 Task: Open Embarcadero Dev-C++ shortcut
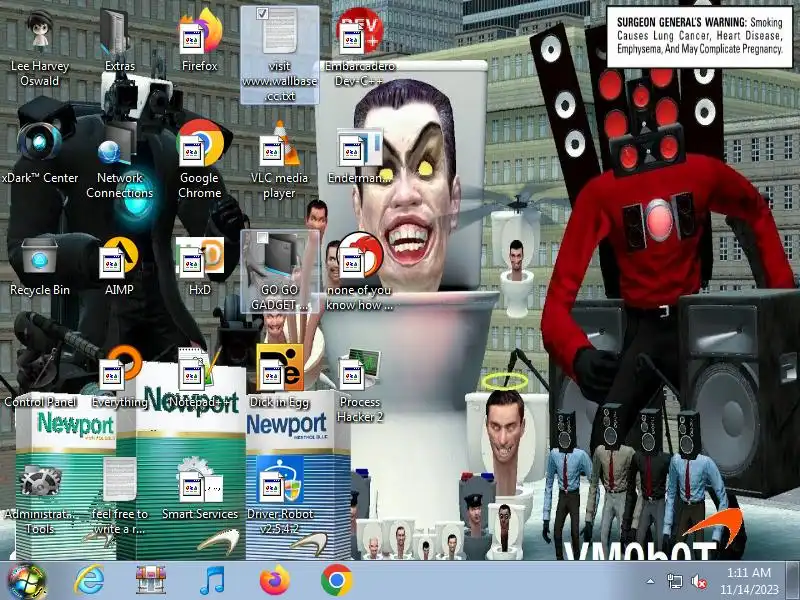click(x=359, y=47)
